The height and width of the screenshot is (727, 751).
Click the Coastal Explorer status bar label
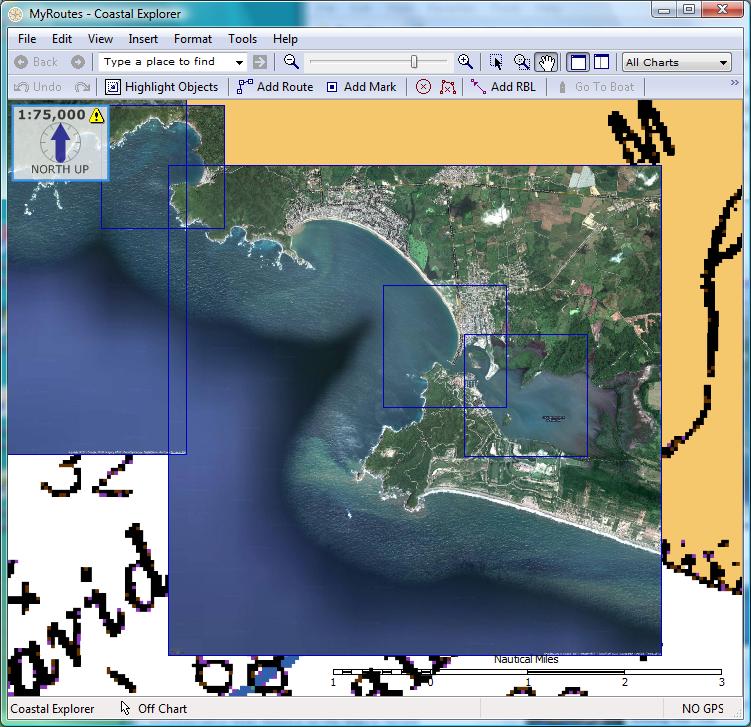[x=52, y=708]
